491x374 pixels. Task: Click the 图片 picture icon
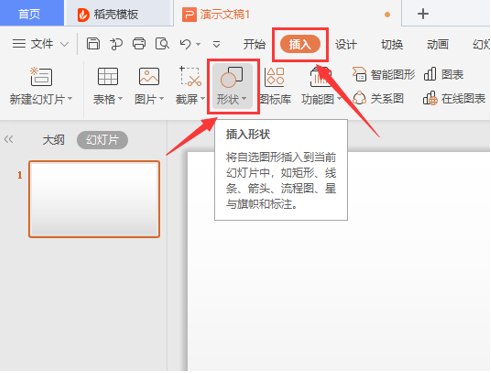point(149,76)
